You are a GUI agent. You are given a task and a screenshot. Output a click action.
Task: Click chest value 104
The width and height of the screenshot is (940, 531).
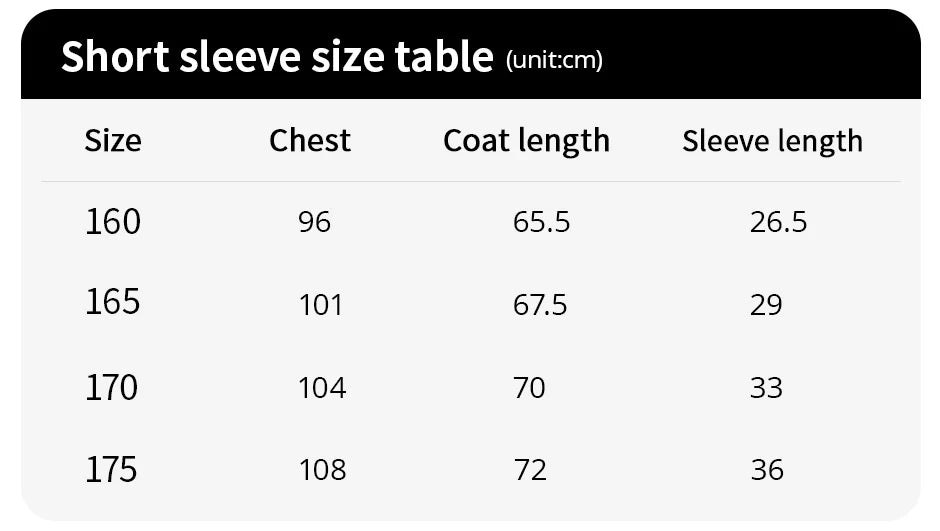[322, 387]
